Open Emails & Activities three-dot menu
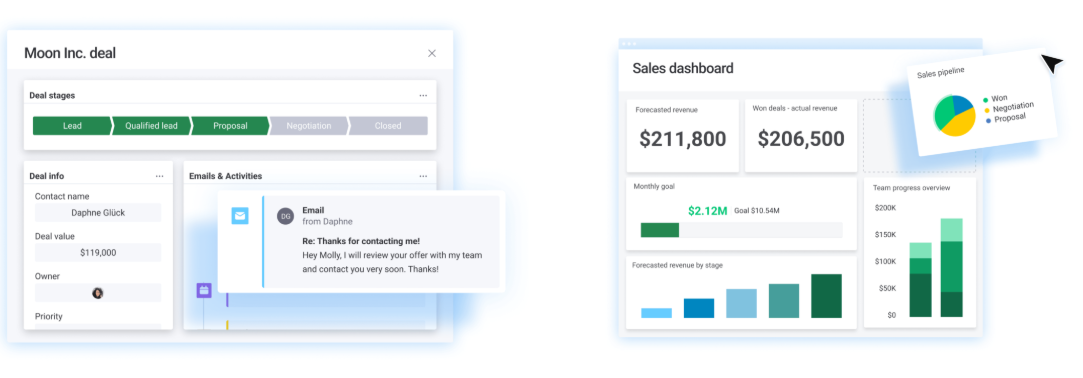1083x378 pixels. (423, 176)
